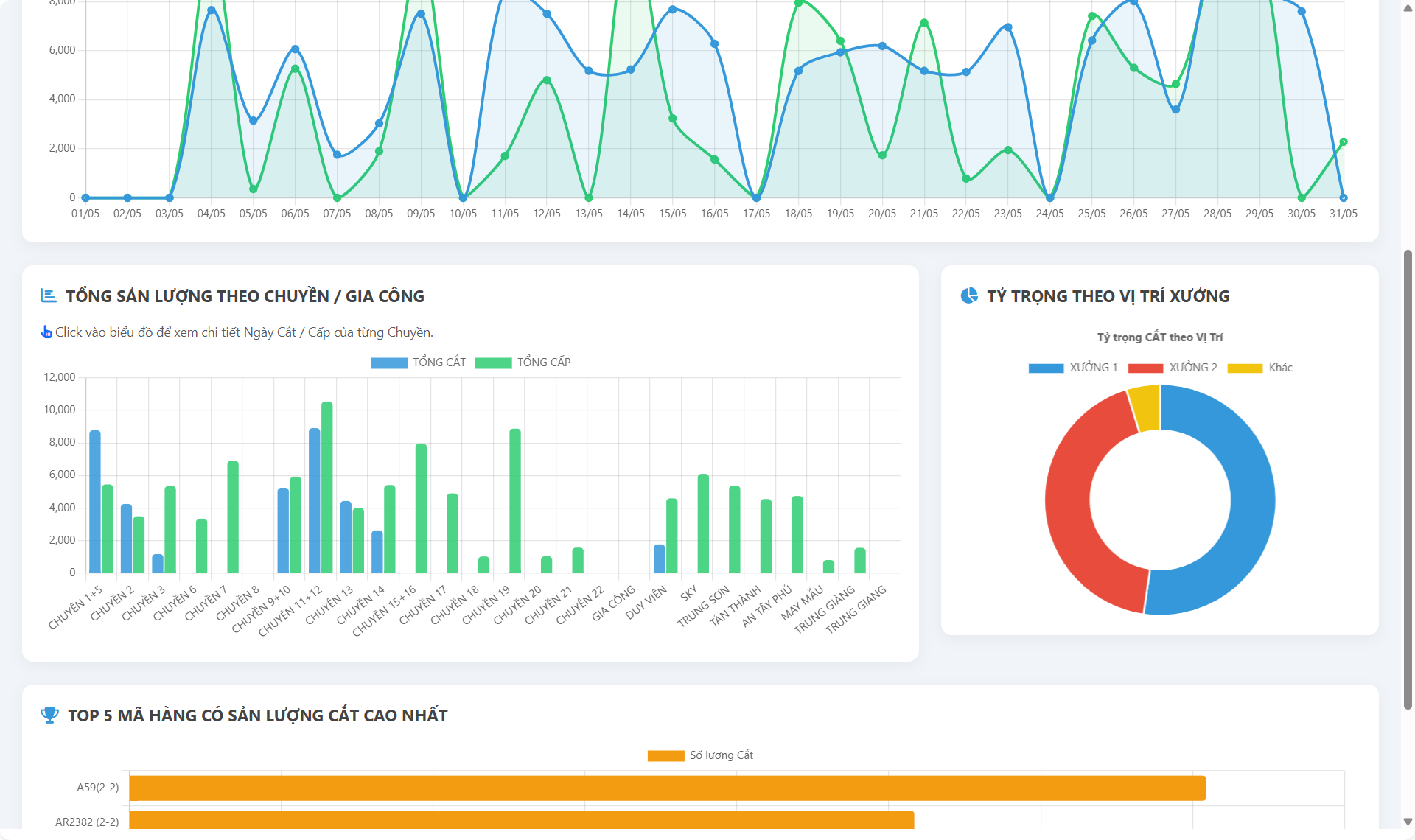Click the XƯỞNG 1 legend label

point(1094,368)
